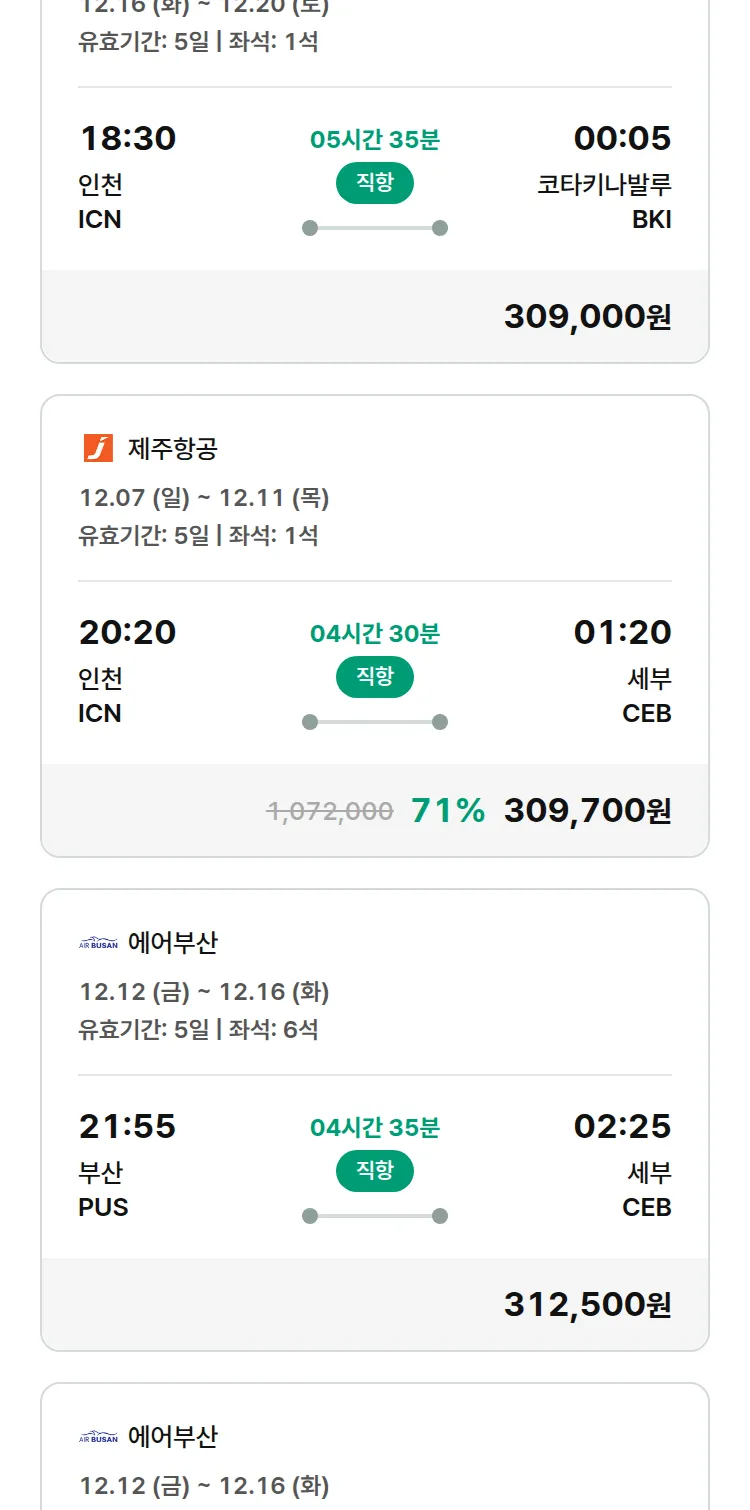The height and width of the screenshot is (1510, 750).
Task: Select the 309,700원 discounted fare
Action: (x=587, y=810)
